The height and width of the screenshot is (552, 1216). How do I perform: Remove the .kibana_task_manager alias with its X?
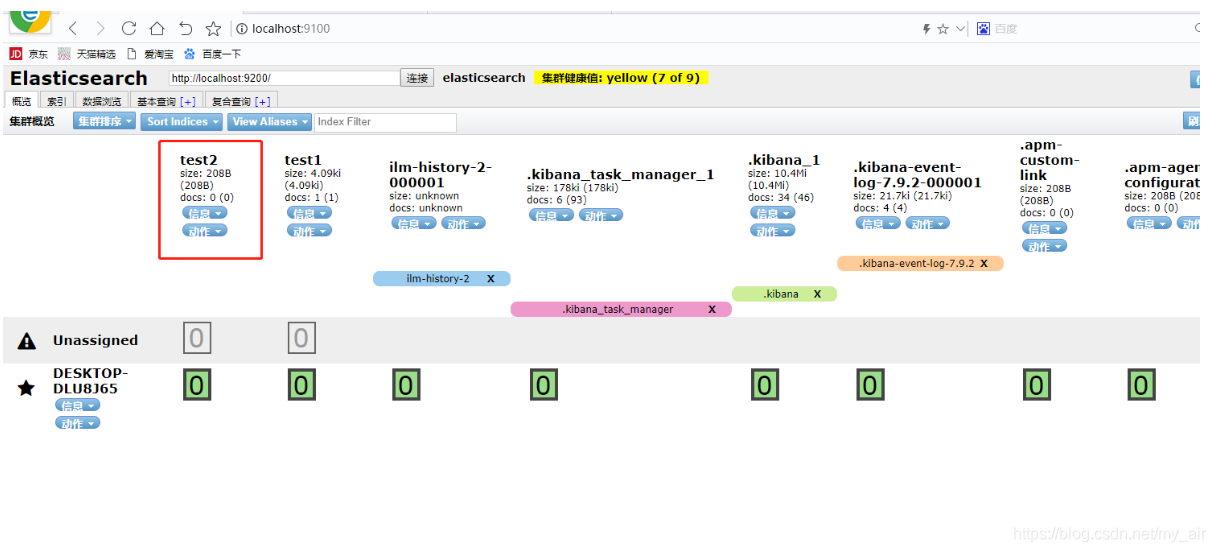tap(712, 309)
